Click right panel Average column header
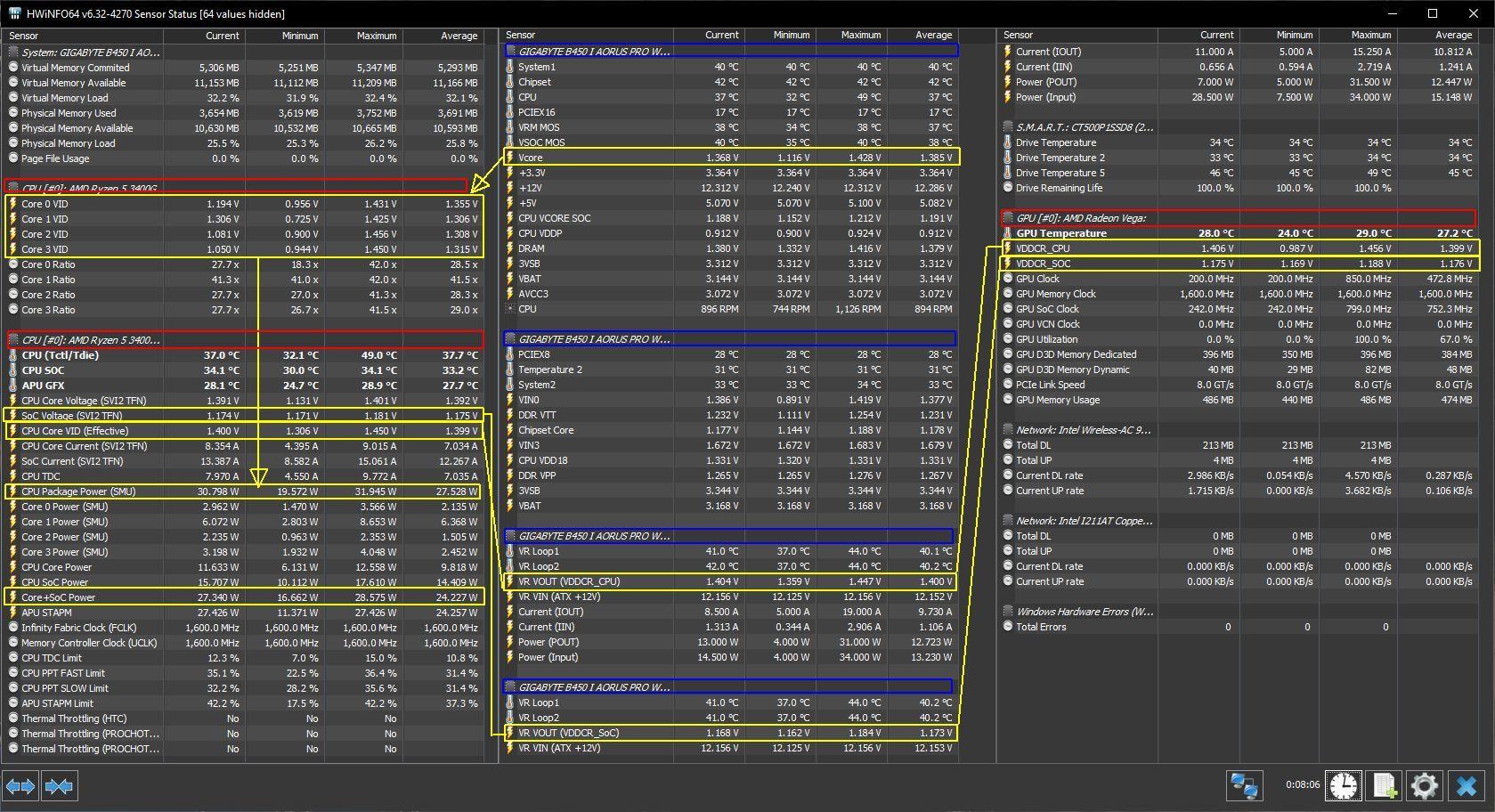Viewport: 1495px width, 812px height. [1438, 36]
